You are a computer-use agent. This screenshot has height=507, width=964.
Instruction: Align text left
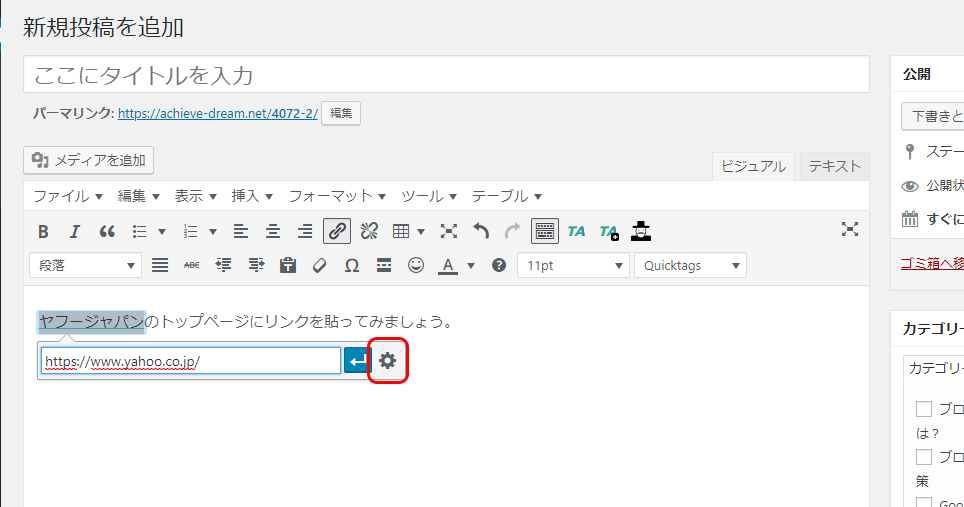click(241, 232)
